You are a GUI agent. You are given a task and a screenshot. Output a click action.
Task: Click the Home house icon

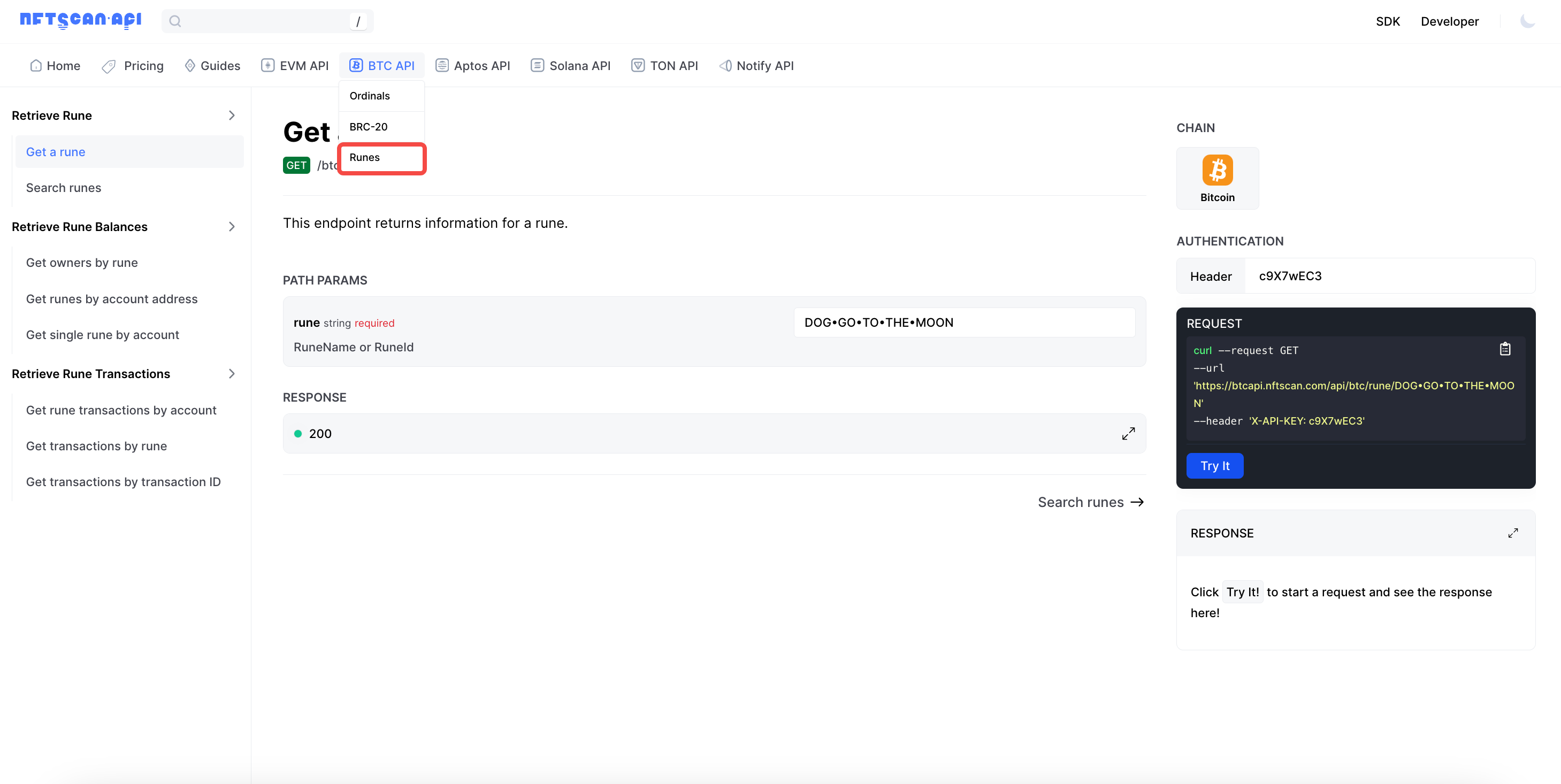click(x=36, y=65)
